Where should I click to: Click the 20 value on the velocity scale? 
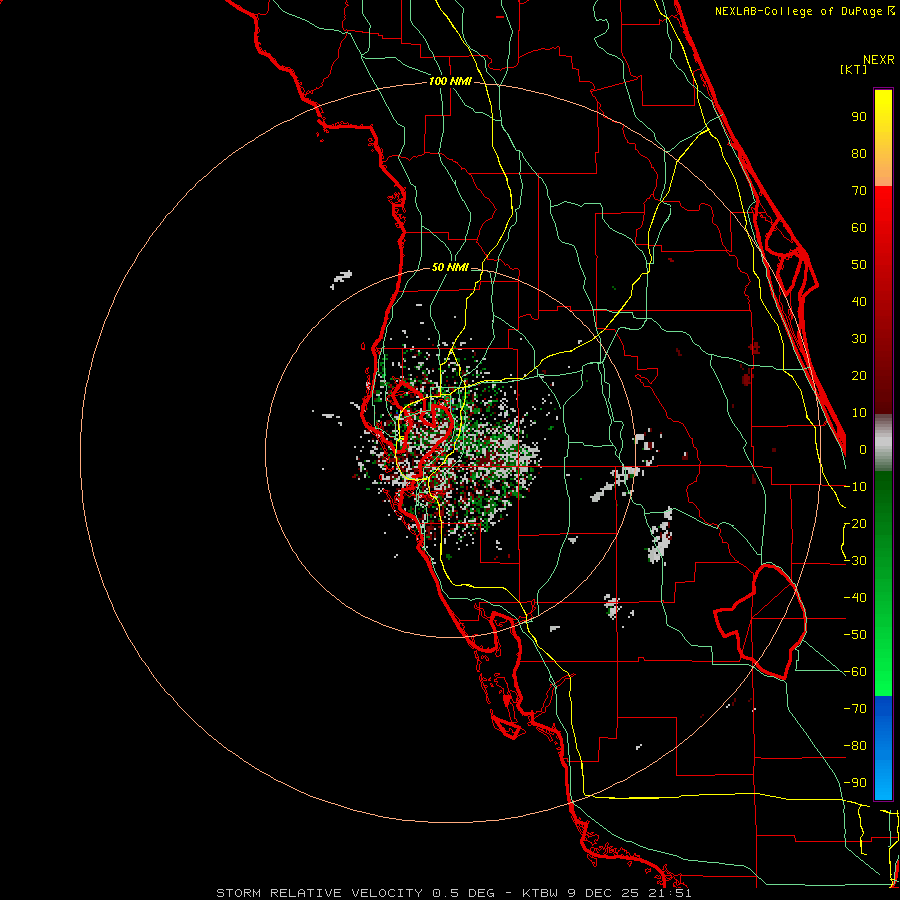[859, 375]
